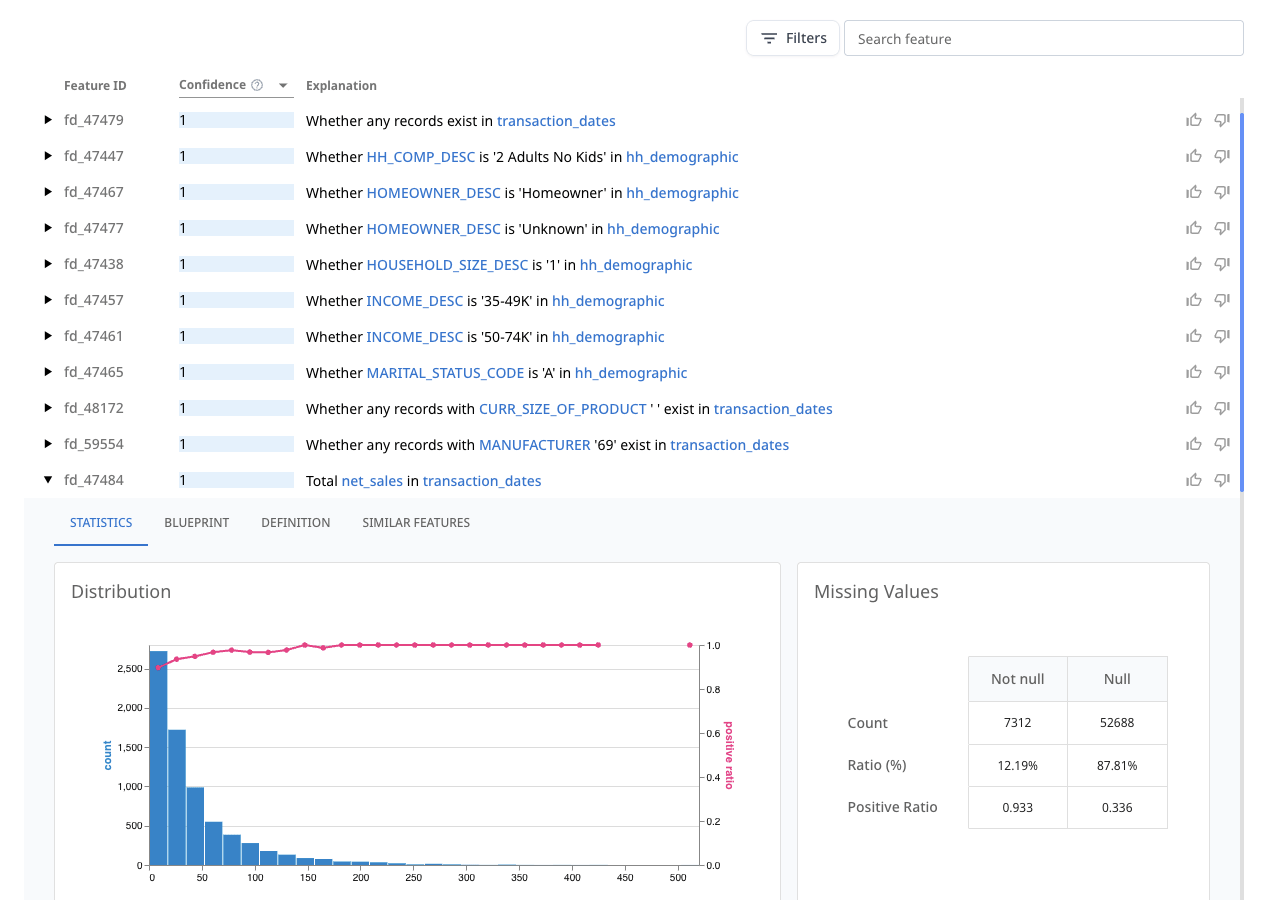
Task: Click the funnel icon in the Filters button
Action: click(x=769, y=37)
